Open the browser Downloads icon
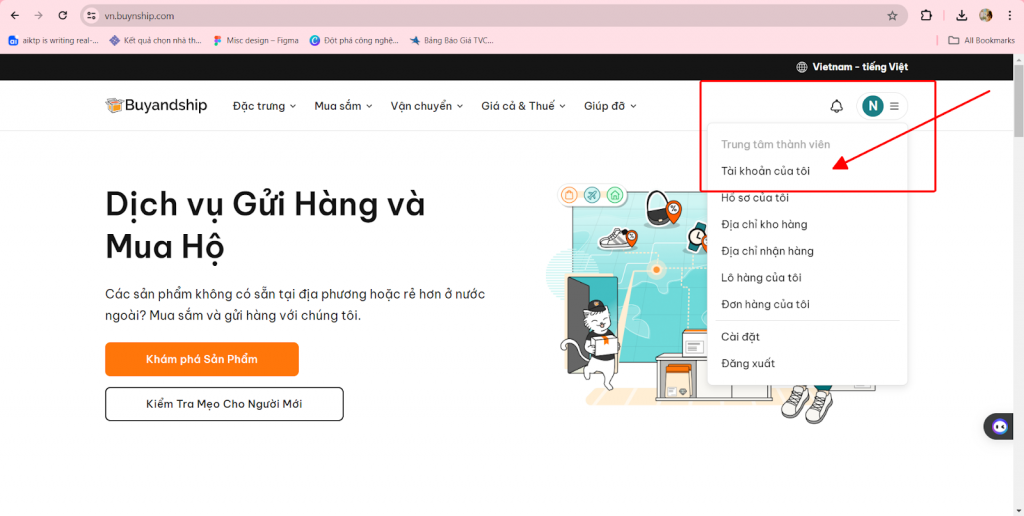This screenshot has width=1024, height=516. click(961, 16)
